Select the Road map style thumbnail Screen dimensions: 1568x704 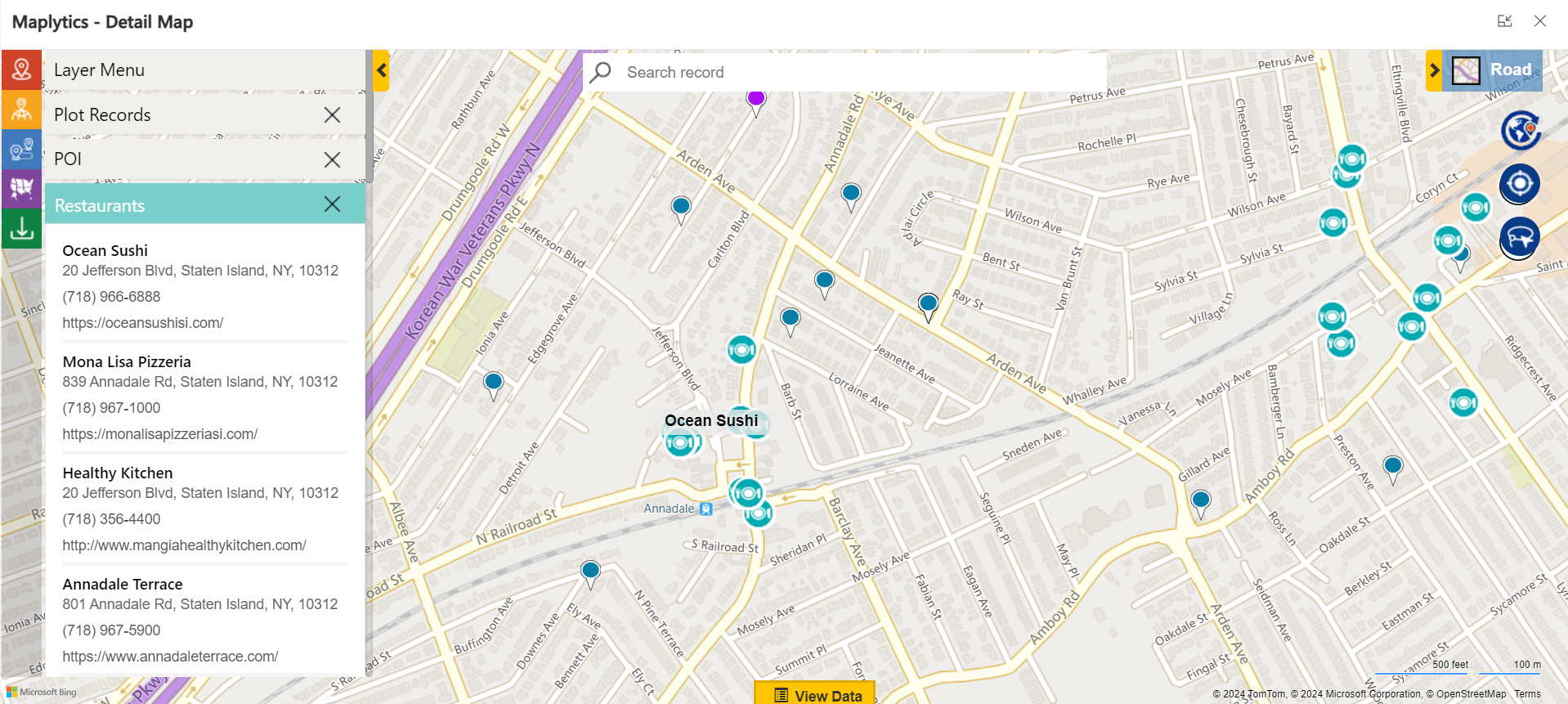click(1467, 70)
